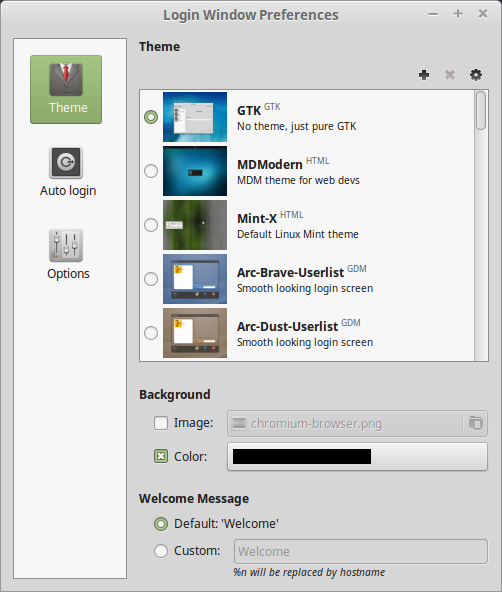
Task: Choose Arc-Dust-Userlist theme radio button
Action: pos(151,333)
